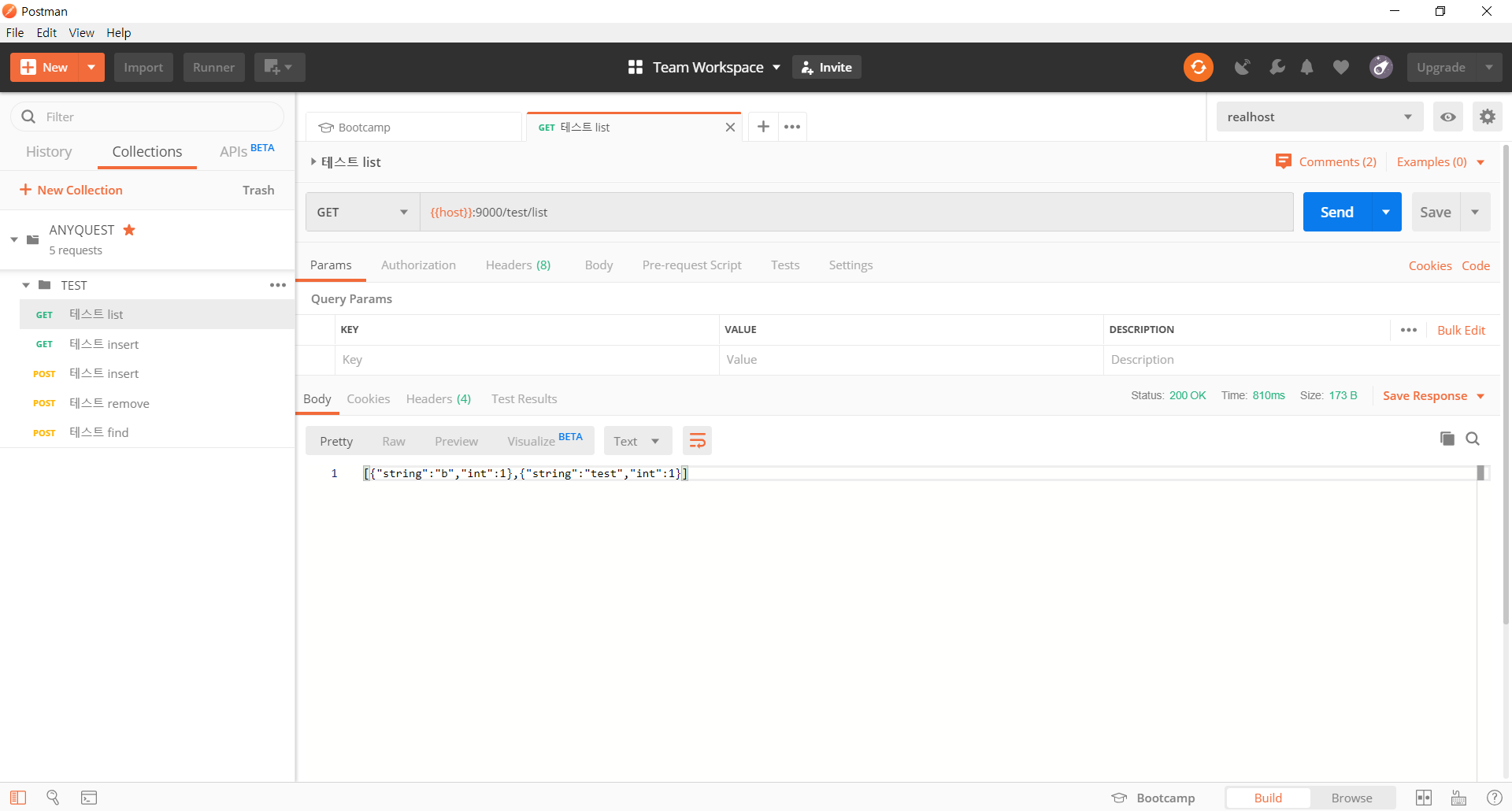Open the capture requests satellite icon
This screenshot has height=811, width=1512.
[1243, 67]
